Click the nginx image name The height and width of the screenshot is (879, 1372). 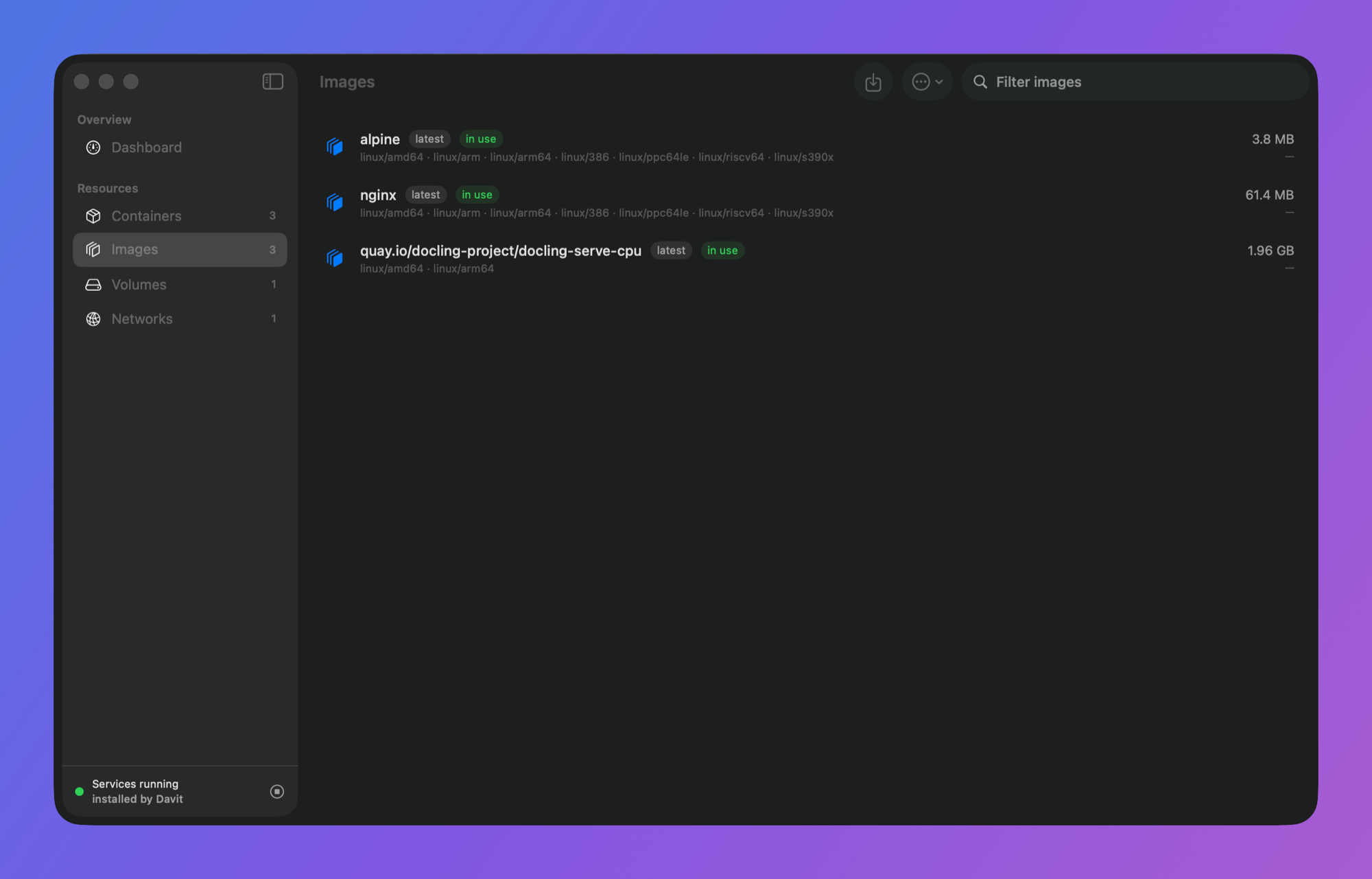[378, 195]
